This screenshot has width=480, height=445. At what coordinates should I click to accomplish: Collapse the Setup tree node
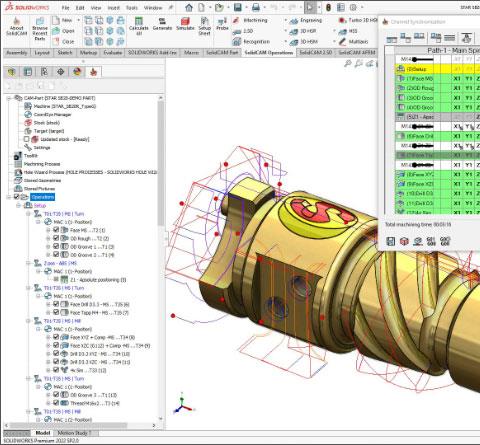[x=19, y=205]
